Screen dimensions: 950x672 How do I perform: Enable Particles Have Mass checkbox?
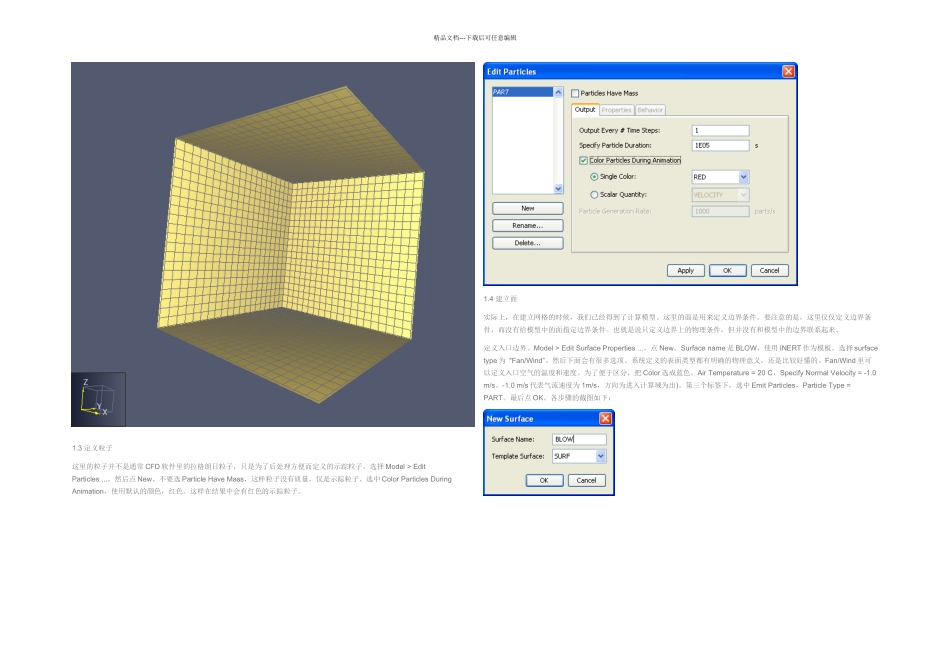point(575,93)
